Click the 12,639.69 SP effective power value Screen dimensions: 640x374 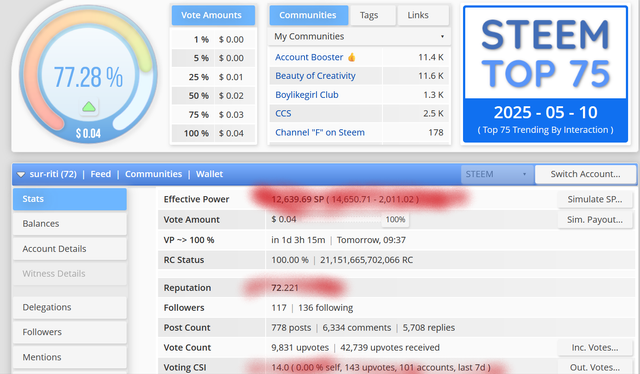pos(297,199)
